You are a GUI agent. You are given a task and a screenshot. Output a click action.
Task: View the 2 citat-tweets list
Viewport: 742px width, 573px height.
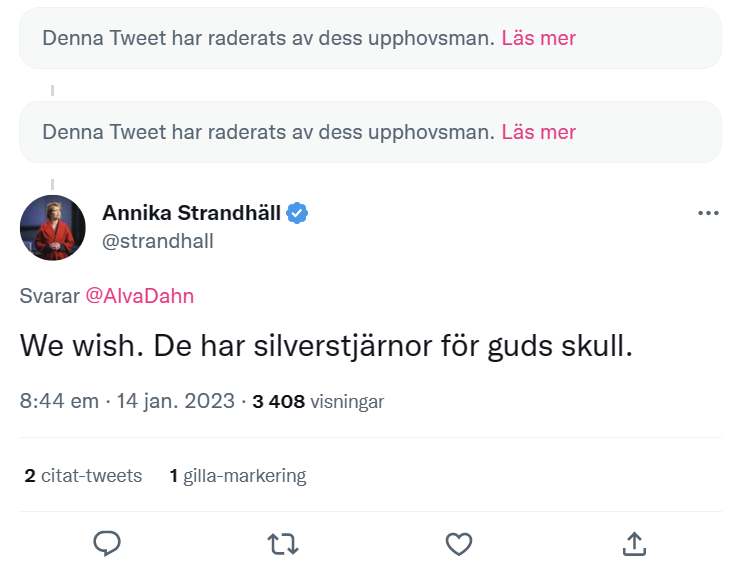pyautogui.click(x=84, y=476)
